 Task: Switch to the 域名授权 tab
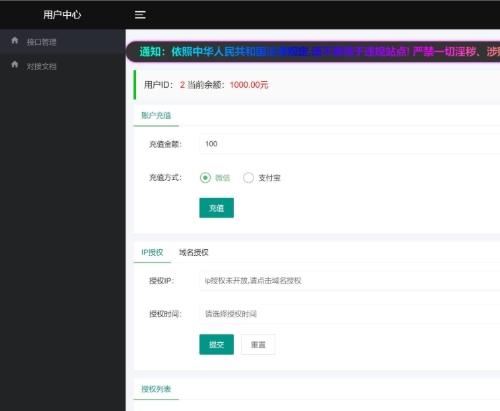[194, 252]
